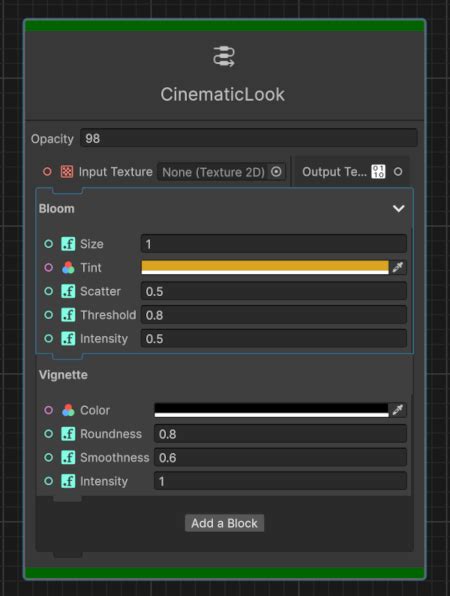Click the eyedropper icon for Vignette Color
This screenshot has height=596, width=450.
tap(398, 410)
